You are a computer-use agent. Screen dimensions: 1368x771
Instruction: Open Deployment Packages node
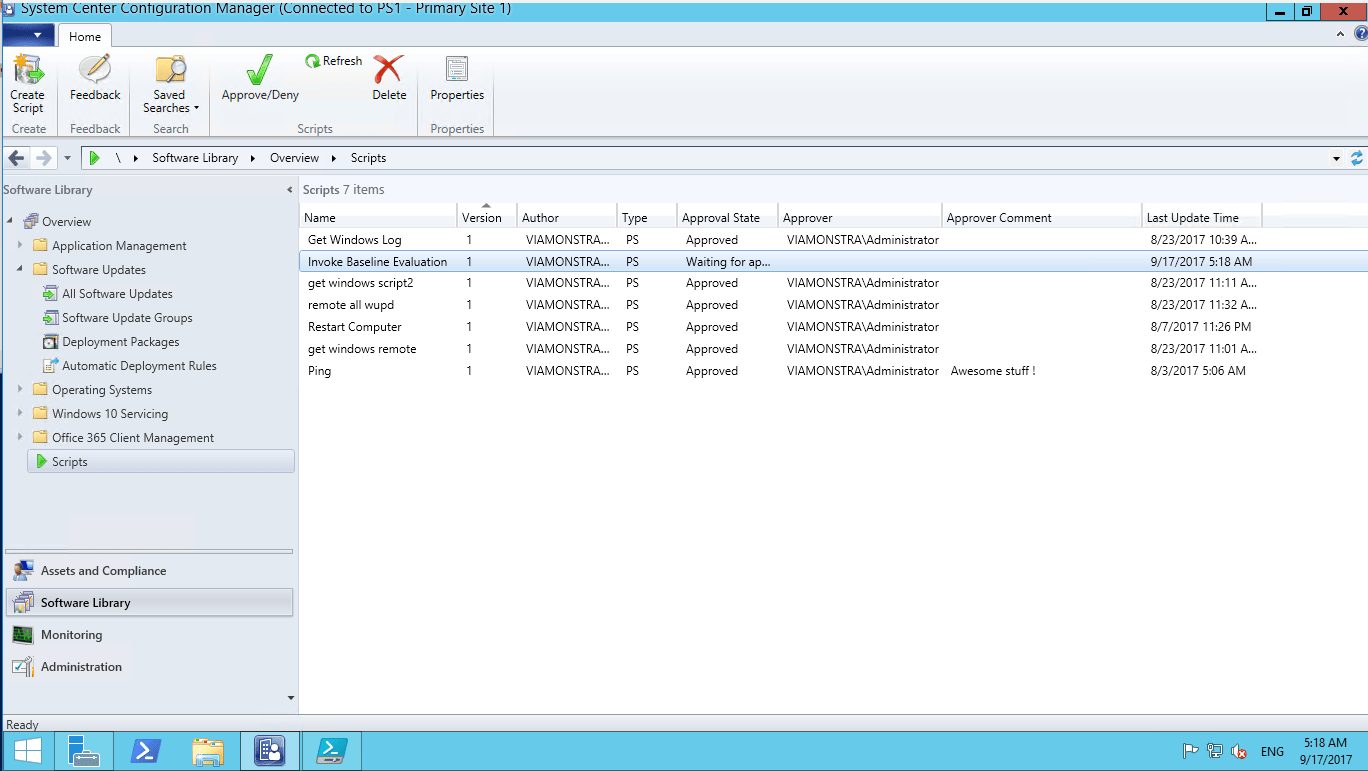pos(120,342)
